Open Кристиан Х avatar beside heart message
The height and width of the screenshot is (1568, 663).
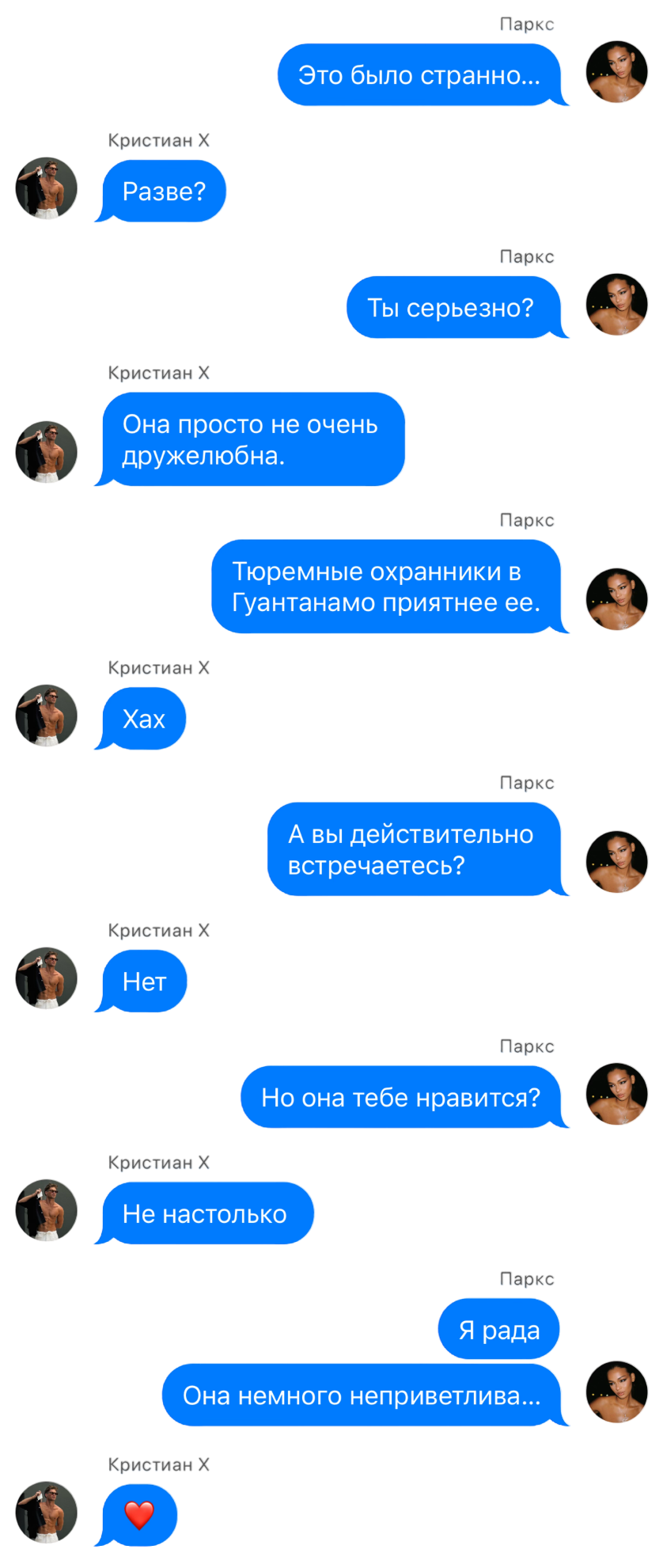pyautogui.click(x=47, y=1512)
